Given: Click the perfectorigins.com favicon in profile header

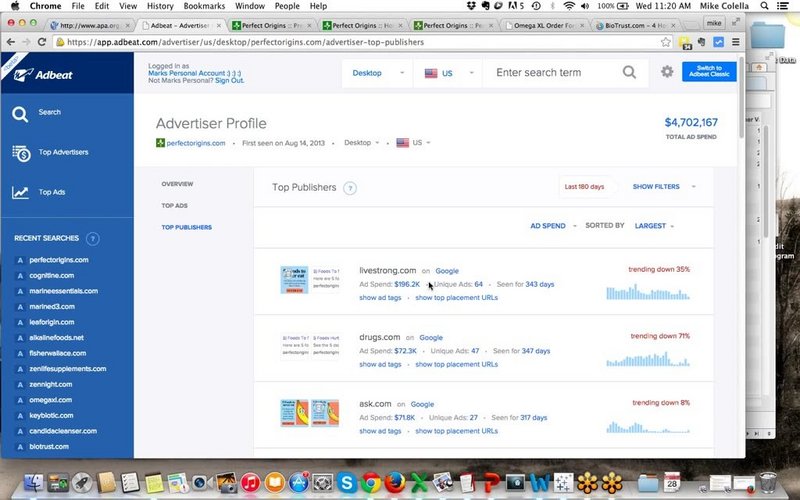Looking at the screenshot, I should pos(160,143).
